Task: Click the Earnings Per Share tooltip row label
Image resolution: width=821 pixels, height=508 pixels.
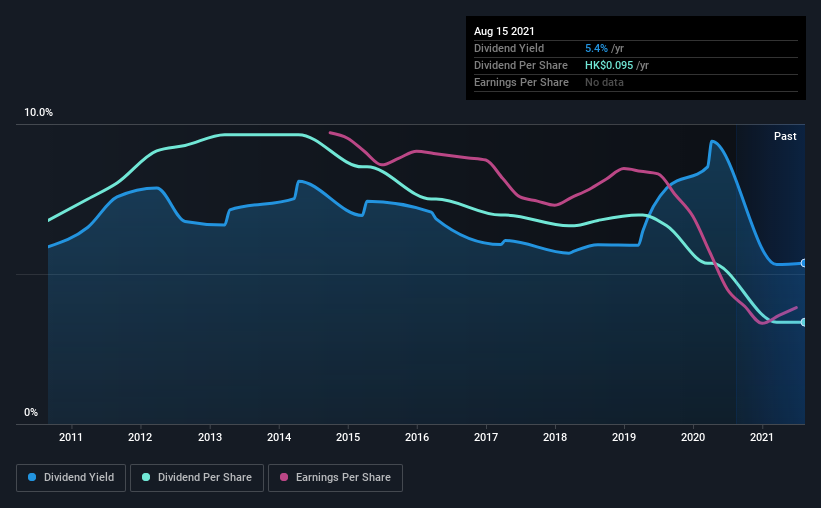Action: (521, 82)
